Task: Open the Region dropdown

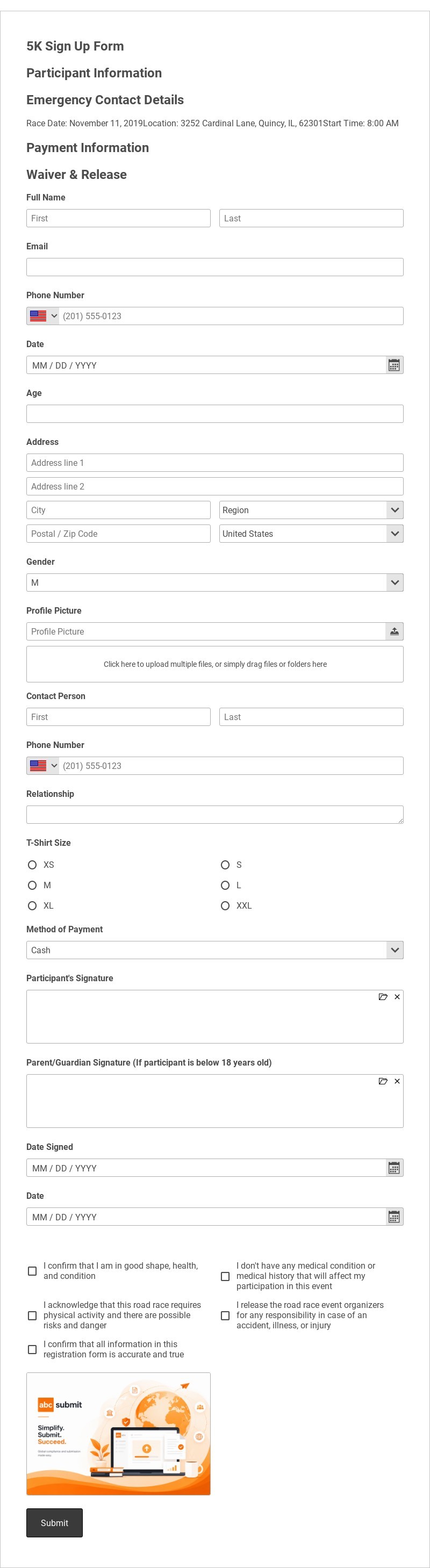Action: [311, 510]
